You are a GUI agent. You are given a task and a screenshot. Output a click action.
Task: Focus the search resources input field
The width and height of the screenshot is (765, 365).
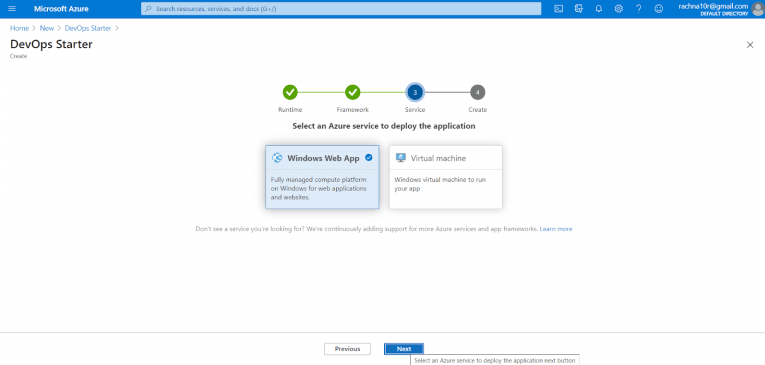(x=341, y=9)
